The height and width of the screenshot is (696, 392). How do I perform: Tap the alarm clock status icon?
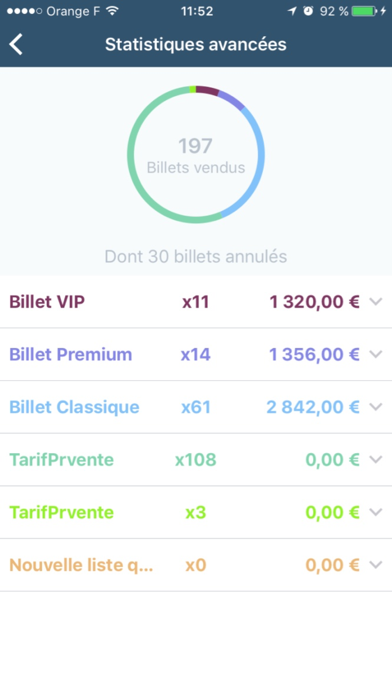tap(308, 11)
